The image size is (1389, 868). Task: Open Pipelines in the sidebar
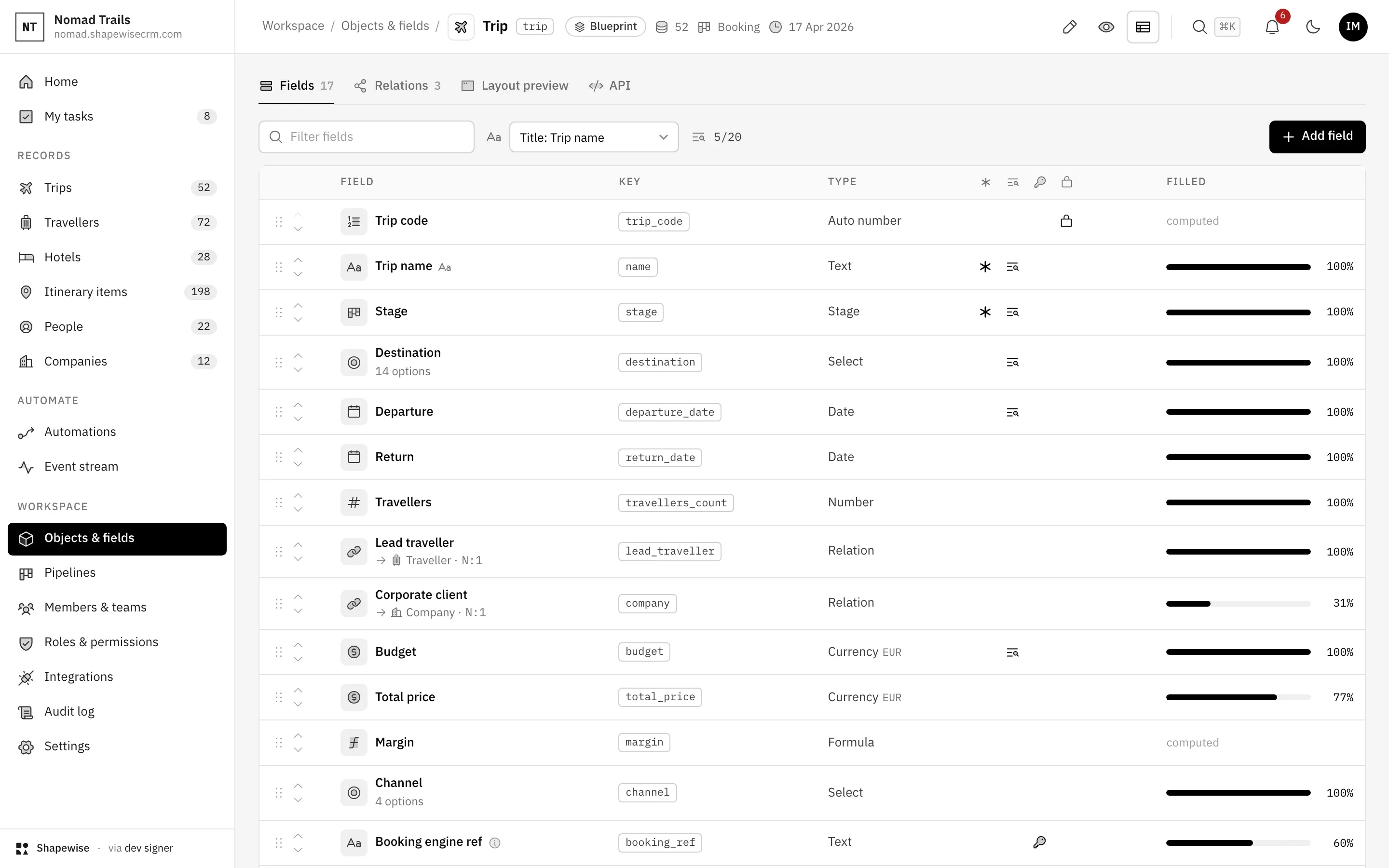coord(117,573)
